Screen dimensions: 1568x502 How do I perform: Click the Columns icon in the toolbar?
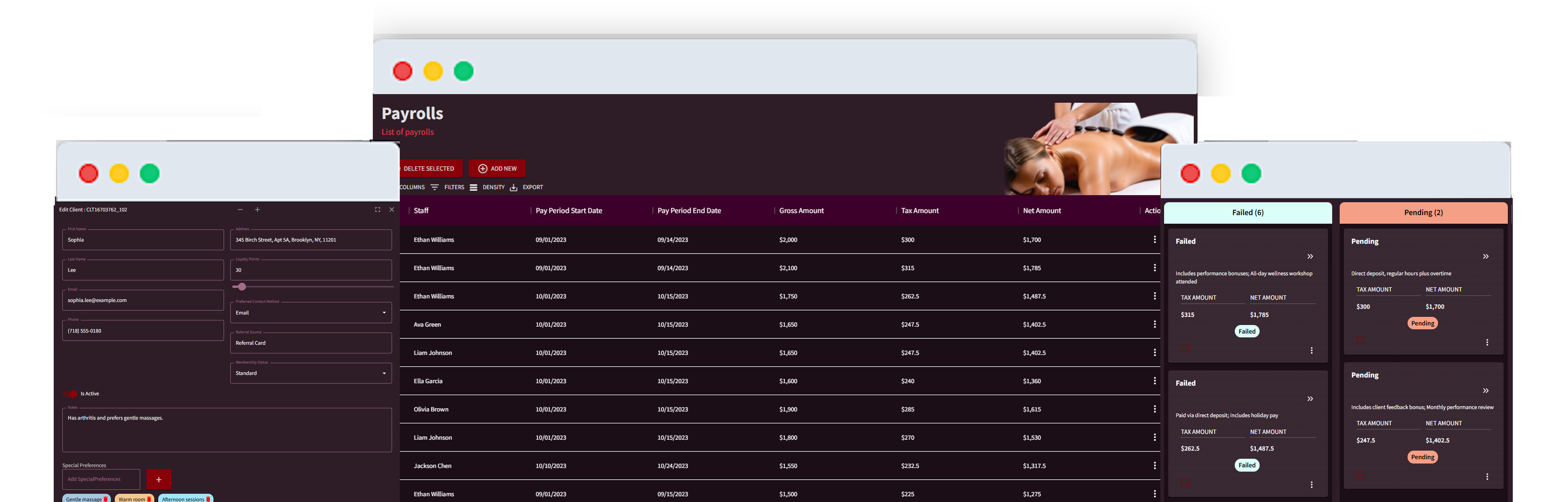(412, 187)
